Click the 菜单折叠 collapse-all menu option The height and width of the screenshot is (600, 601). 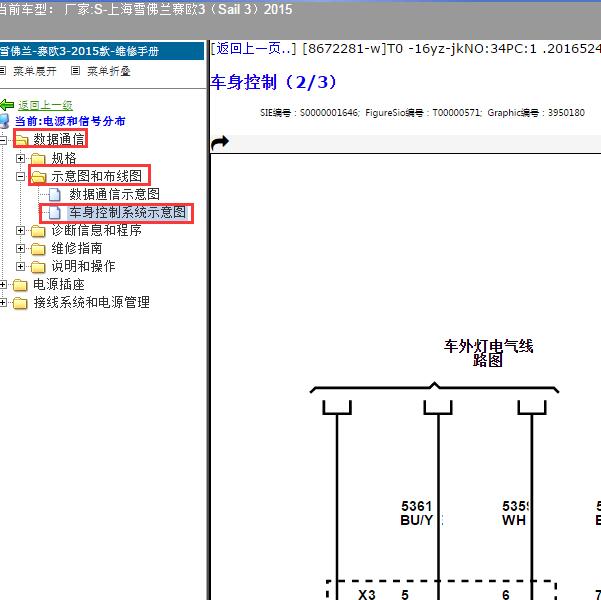(x=108, y=71)
